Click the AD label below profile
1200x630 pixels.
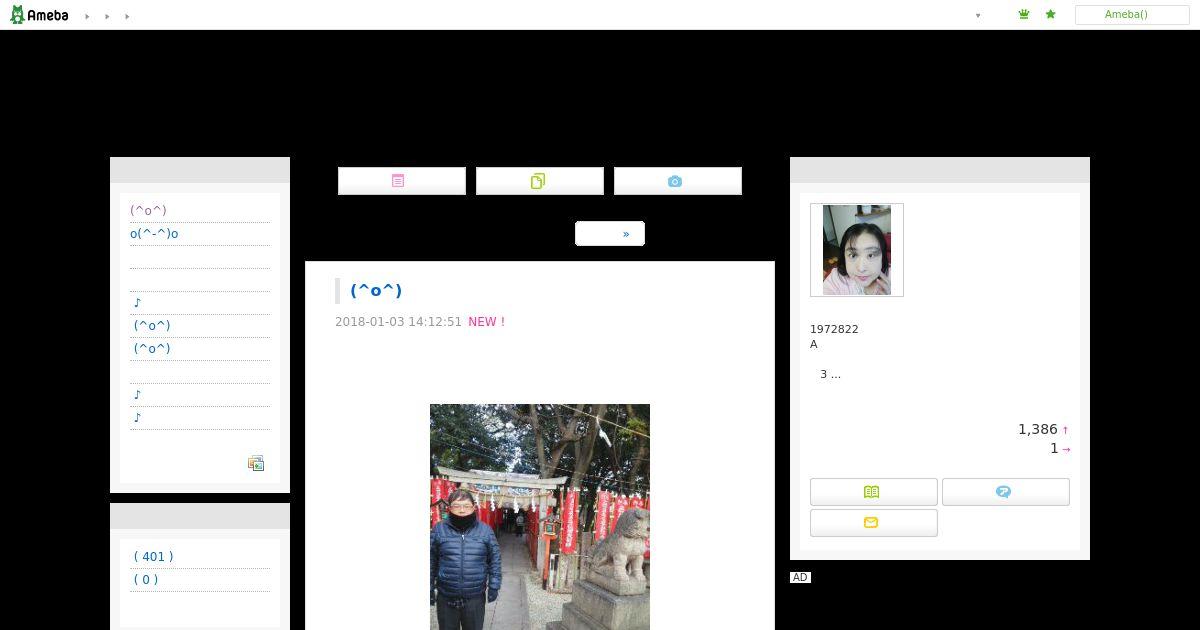[800, 577]
